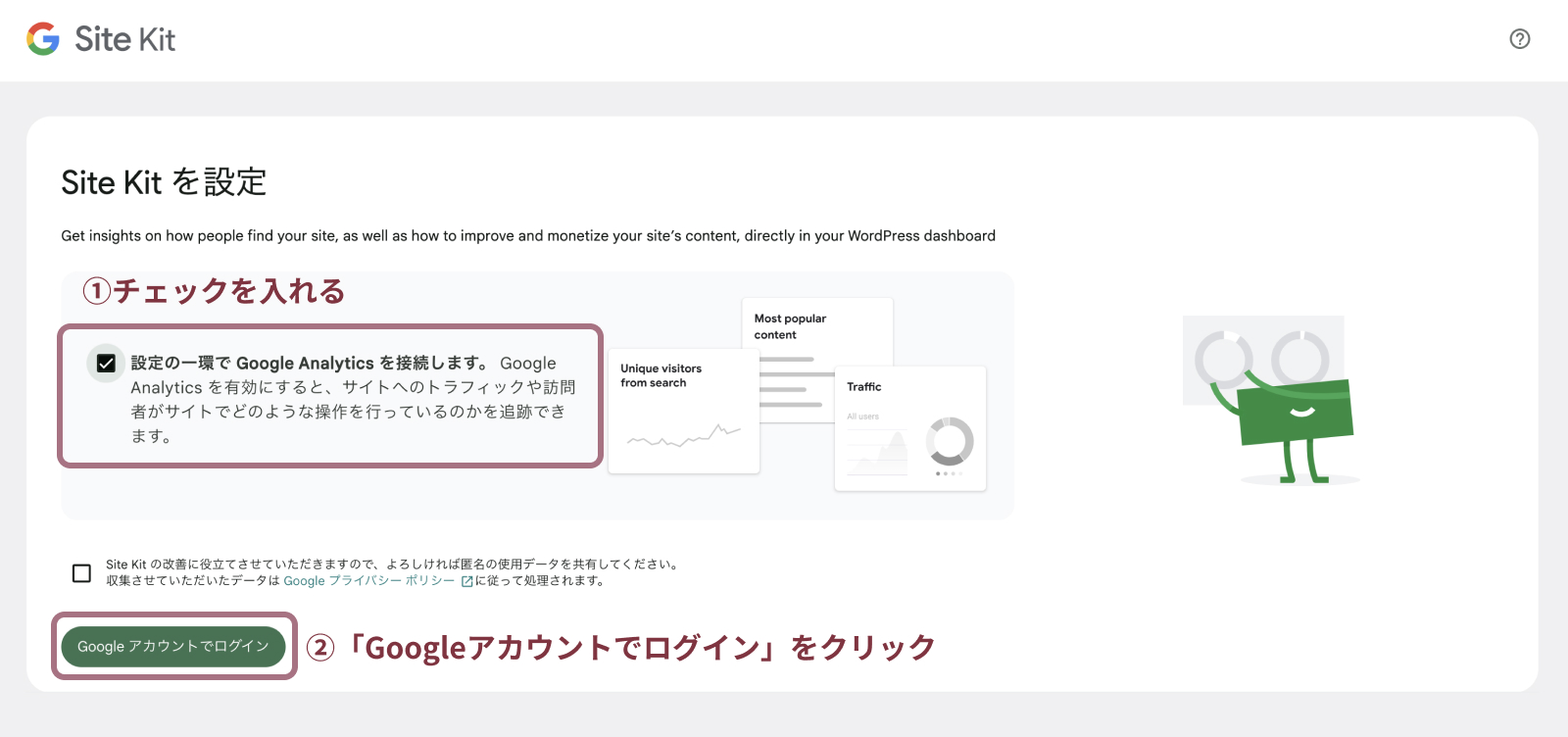This screenshot has width=1568, height=737.
Task: Click the Google アカウントでログイン button
Action: pos(173,647)
